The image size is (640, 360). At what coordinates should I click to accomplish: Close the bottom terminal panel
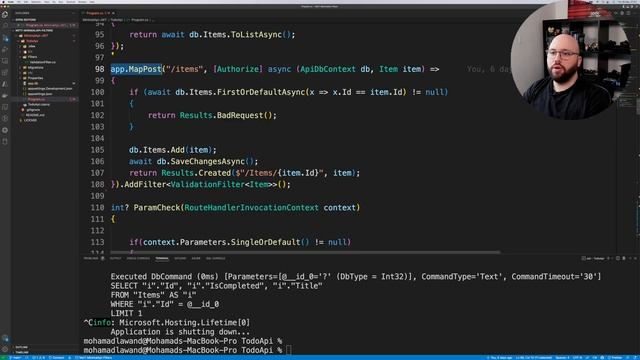click(635, 258)
